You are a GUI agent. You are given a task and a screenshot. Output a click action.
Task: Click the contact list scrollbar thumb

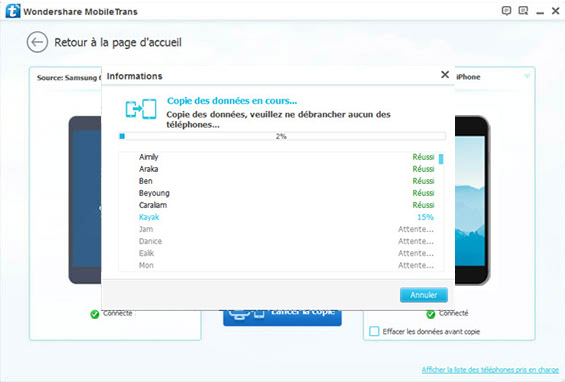coord(441,159)
